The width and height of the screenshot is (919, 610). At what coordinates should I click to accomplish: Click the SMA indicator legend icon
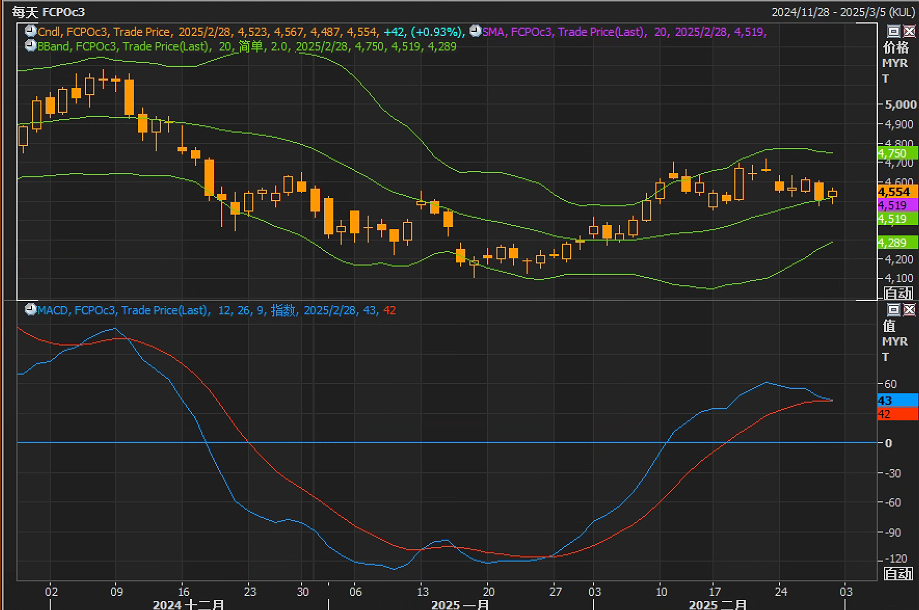pos(474,32)
